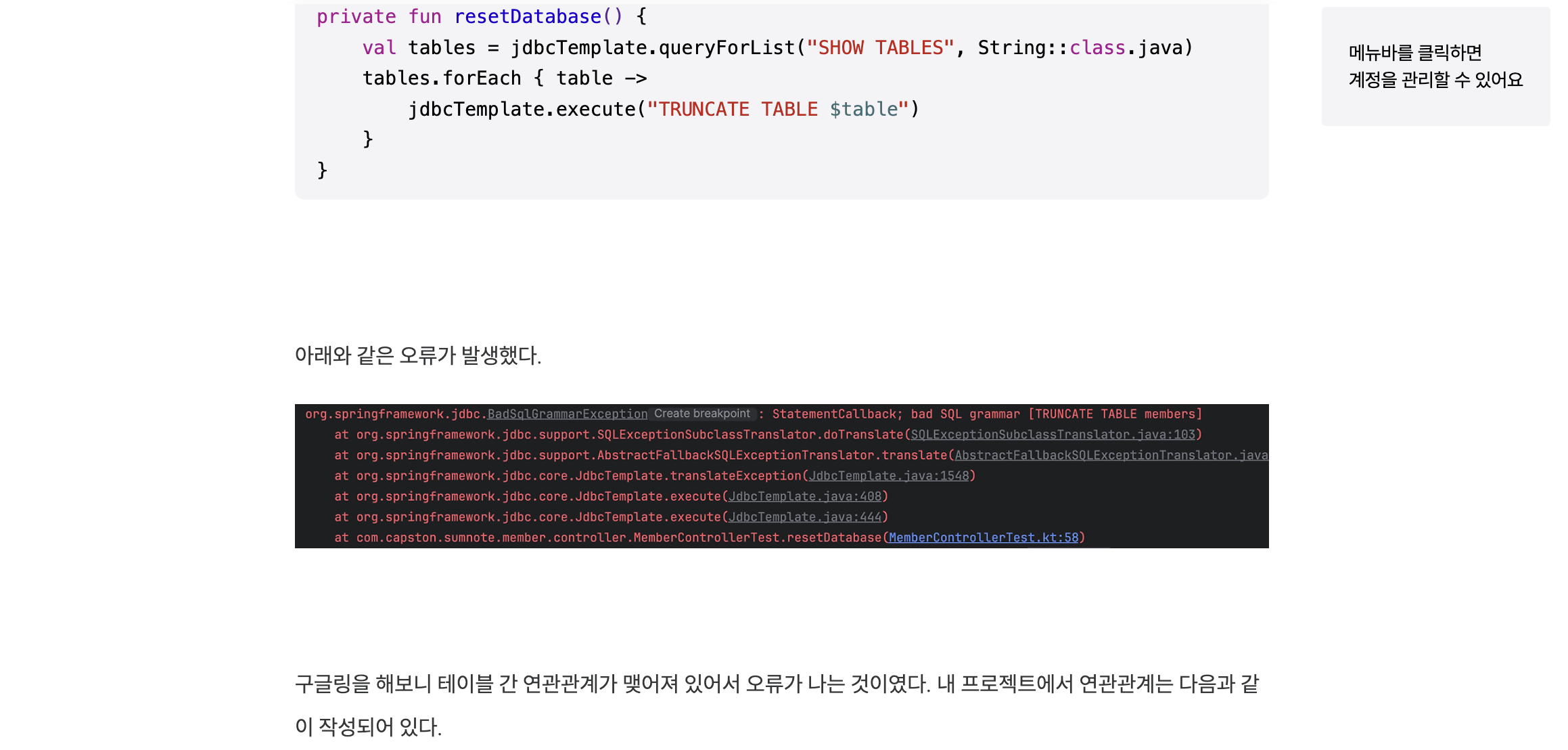Click the JdbcTemplate.java:1548 link
This screenshot has height=750, width=1568.
pos(889,476)
